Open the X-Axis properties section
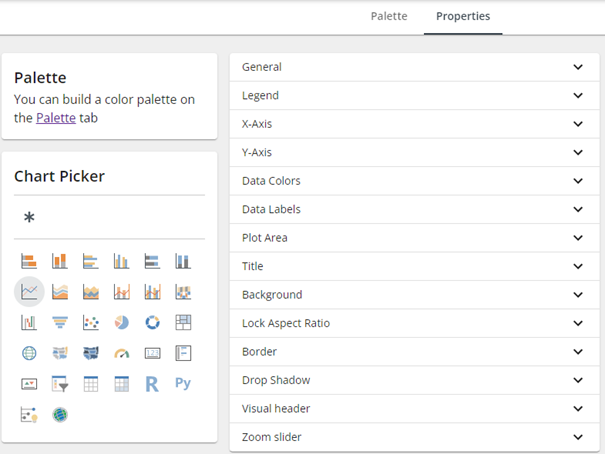This screenshot has width=605, height=454. pyautogui.click(x=414, y=124)
